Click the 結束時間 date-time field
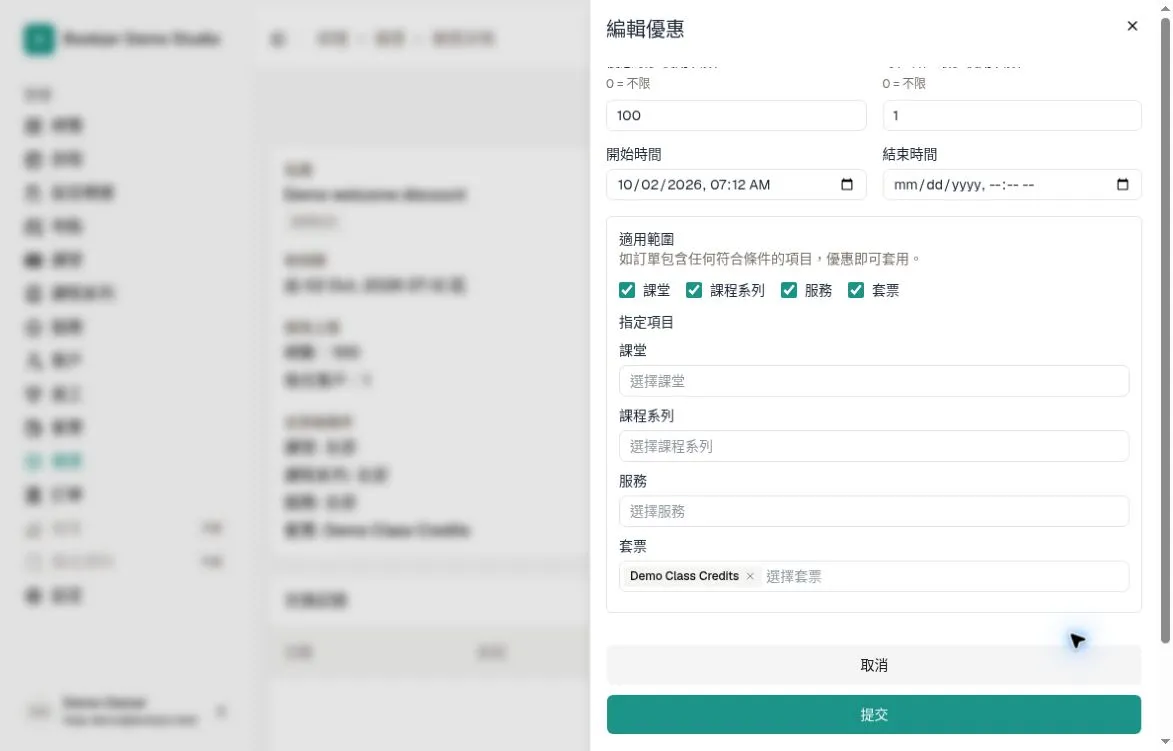The image size is (1173, 751). coord(1011,185)
